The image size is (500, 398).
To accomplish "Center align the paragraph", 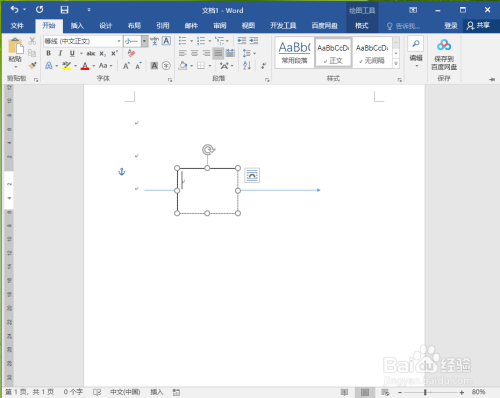I will [x=194, y=53].
